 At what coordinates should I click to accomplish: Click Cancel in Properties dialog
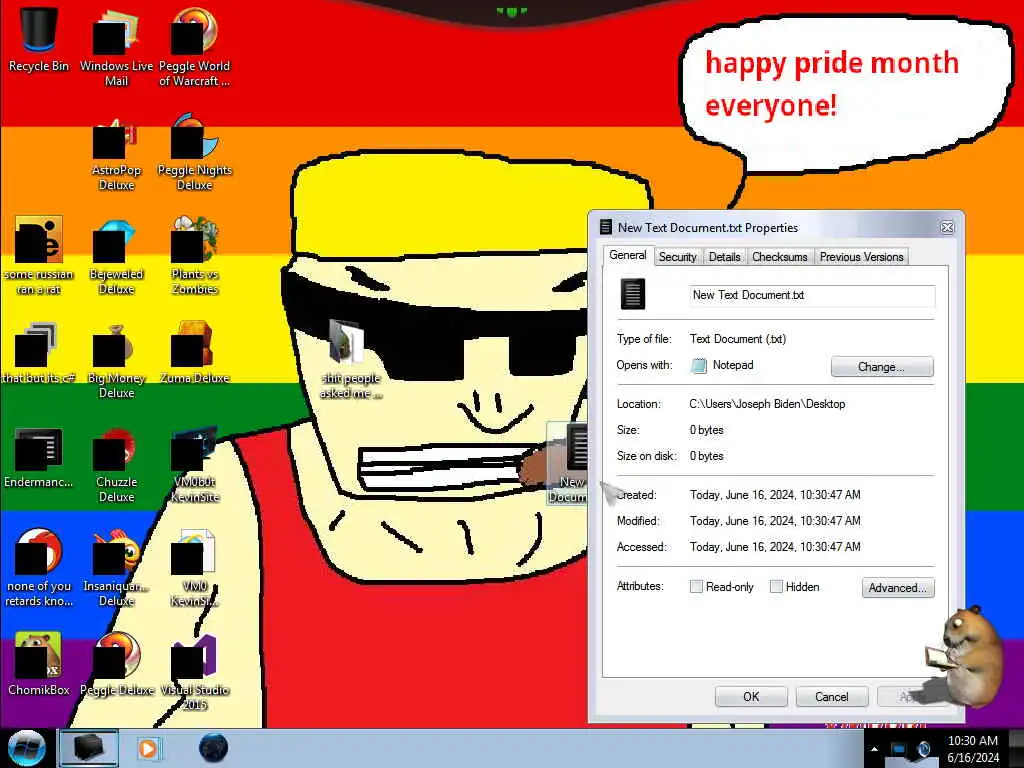(831, 697)
